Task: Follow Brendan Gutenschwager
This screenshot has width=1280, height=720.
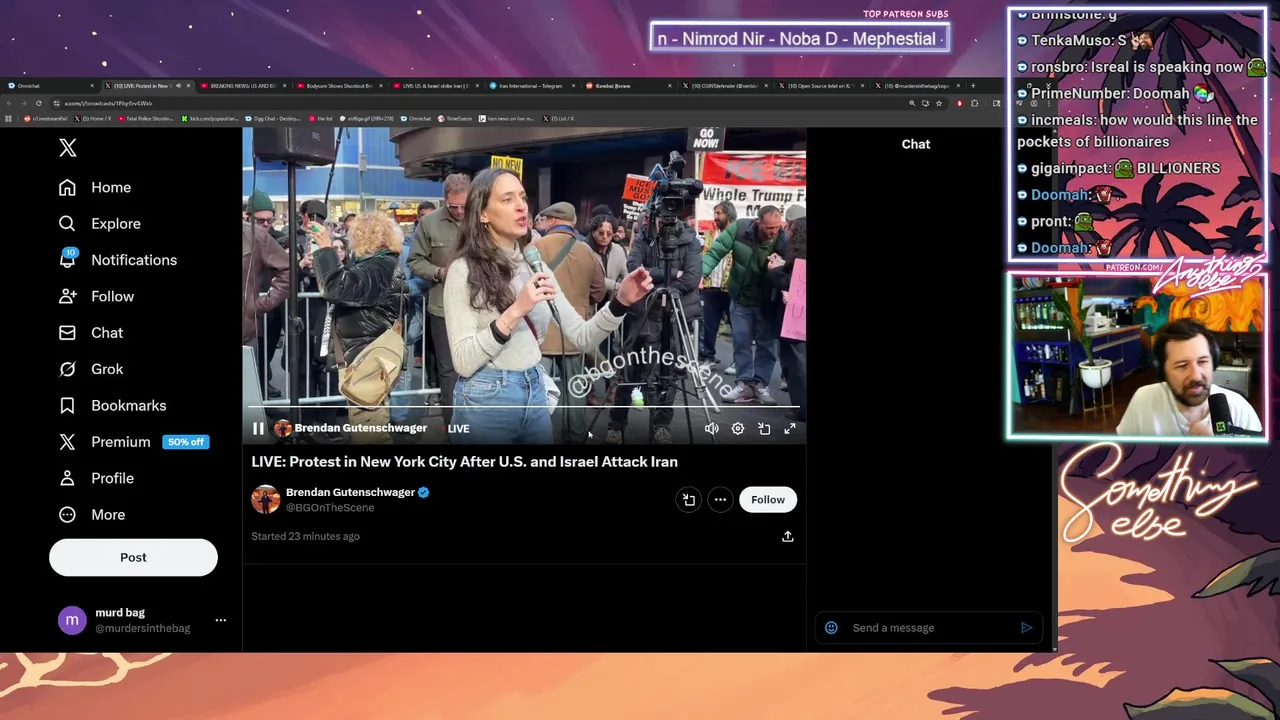Action: tap(768, 500)
